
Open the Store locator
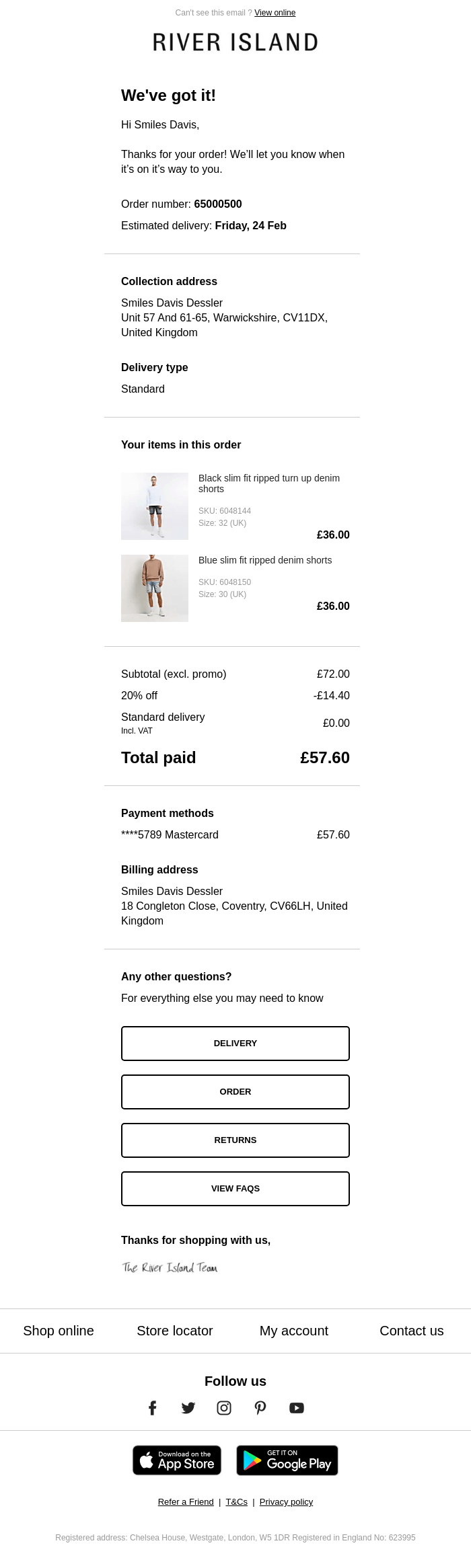[174, 1331]
